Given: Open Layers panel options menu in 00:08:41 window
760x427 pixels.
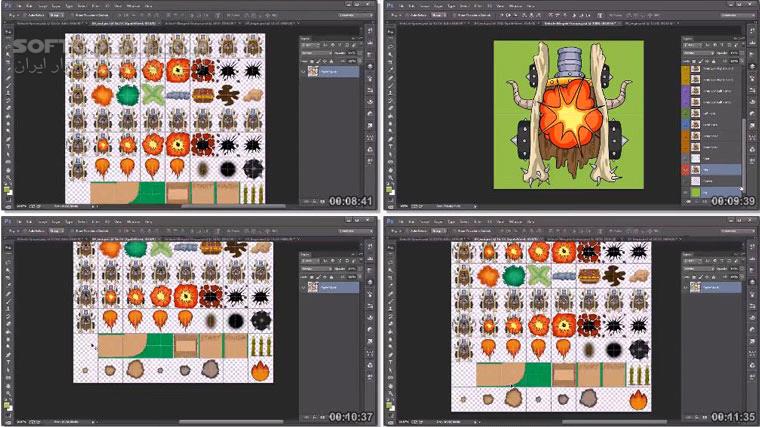Looking at the screenshot, I should [x=362, y=38].
